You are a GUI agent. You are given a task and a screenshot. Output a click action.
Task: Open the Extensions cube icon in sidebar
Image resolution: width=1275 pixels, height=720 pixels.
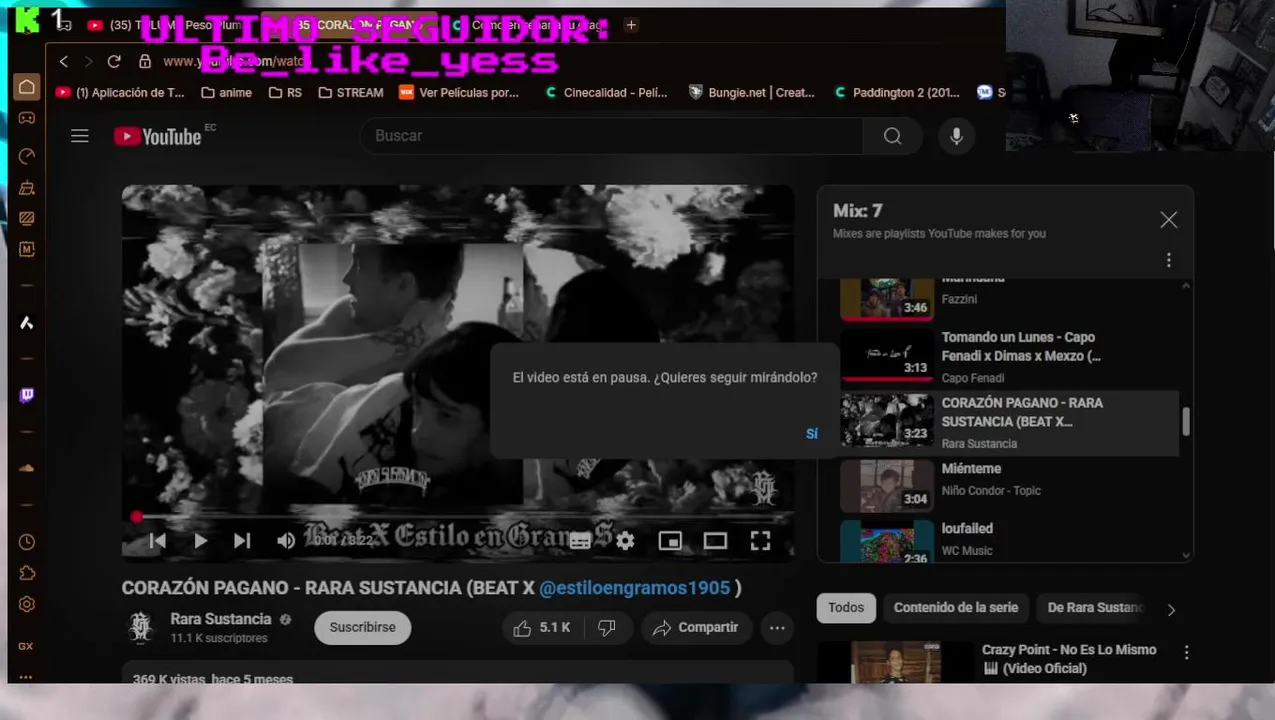point(27,573)
